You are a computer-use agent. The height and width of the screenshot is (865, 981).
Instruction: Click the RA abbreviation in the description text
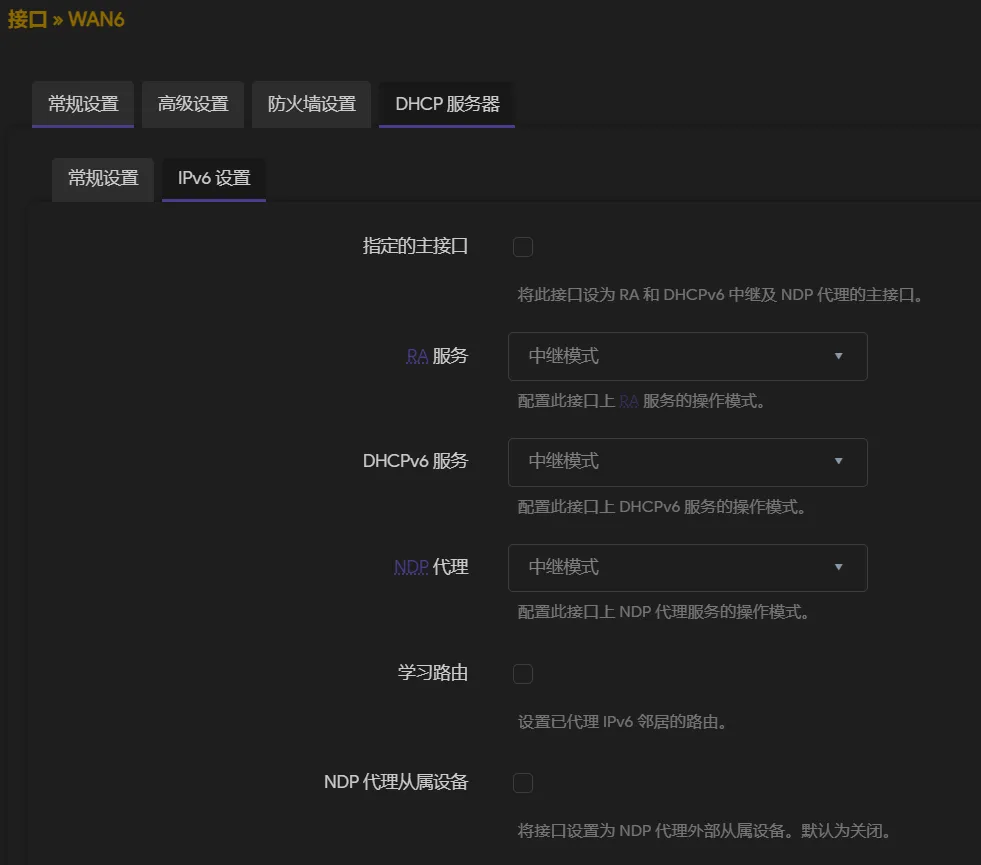point(628,401)
